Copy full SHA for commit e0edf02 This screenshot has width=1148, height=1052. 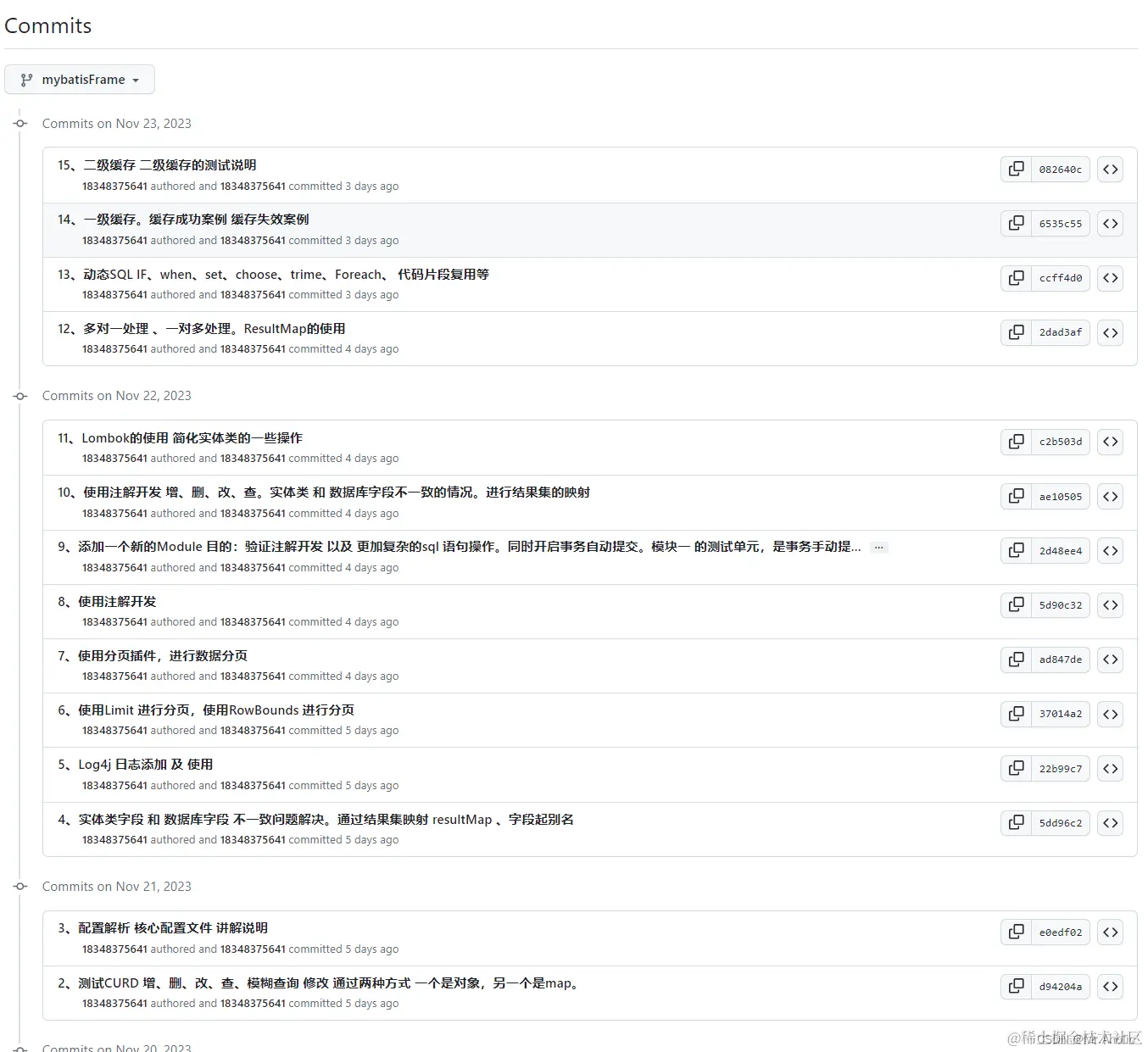pyautogui.click(x=1016, y=932)
